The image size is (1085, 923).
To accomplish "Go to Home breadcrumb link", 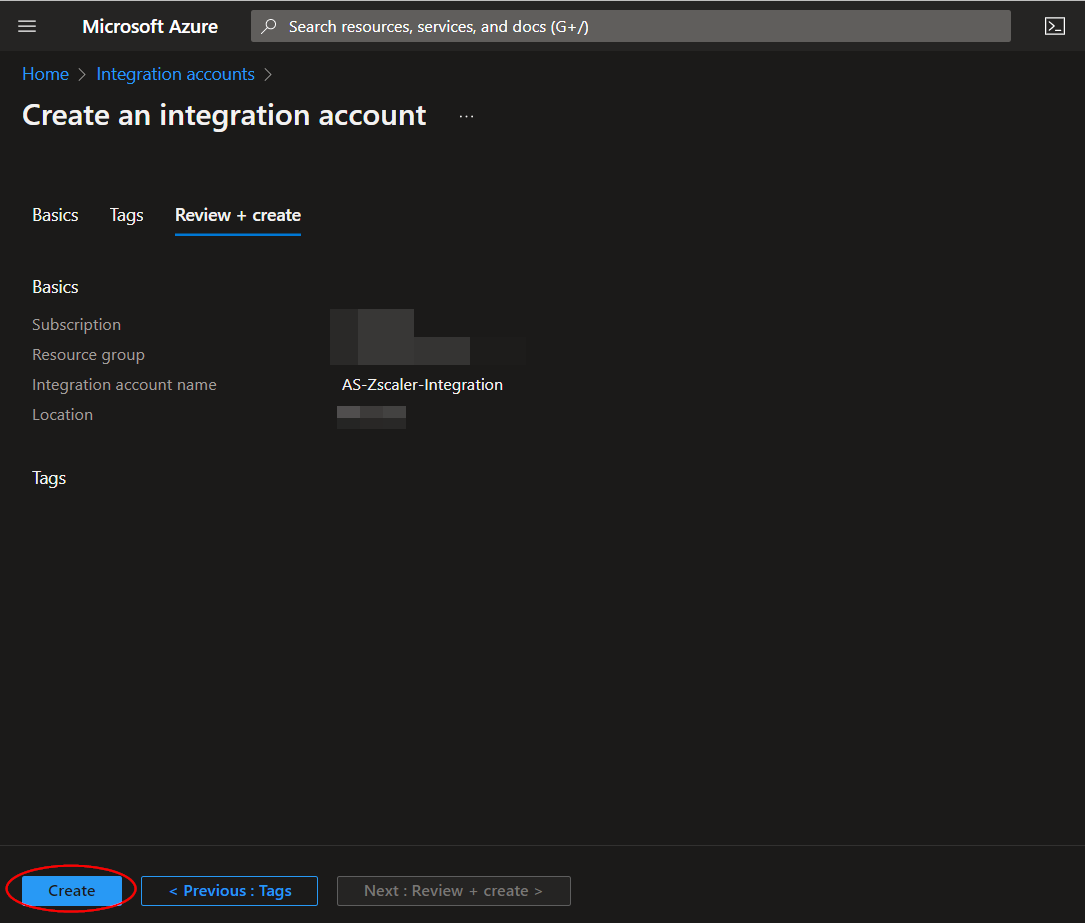I will pos(46,74).
